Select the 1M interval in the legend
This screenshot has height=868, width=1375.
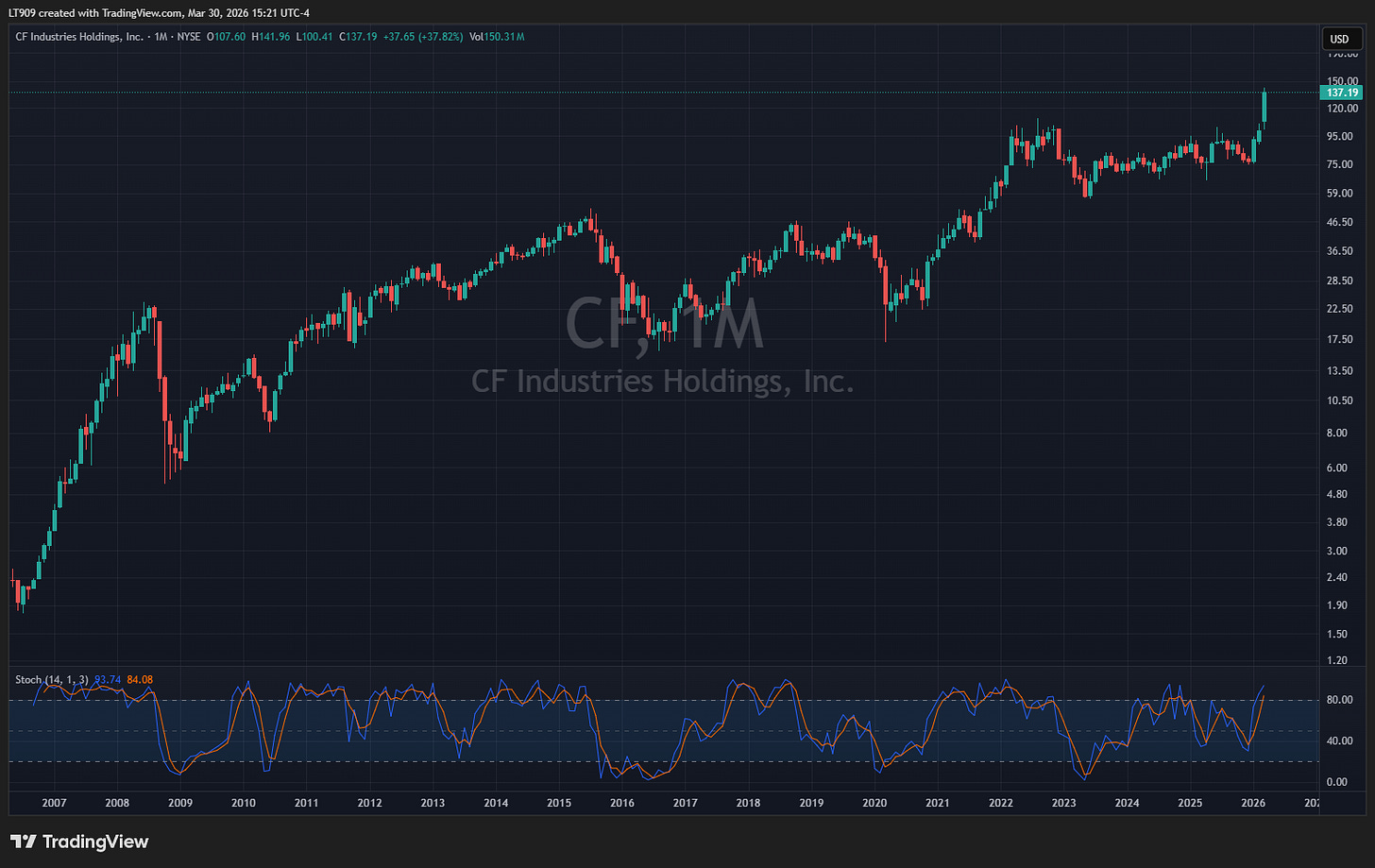point(160,37)
